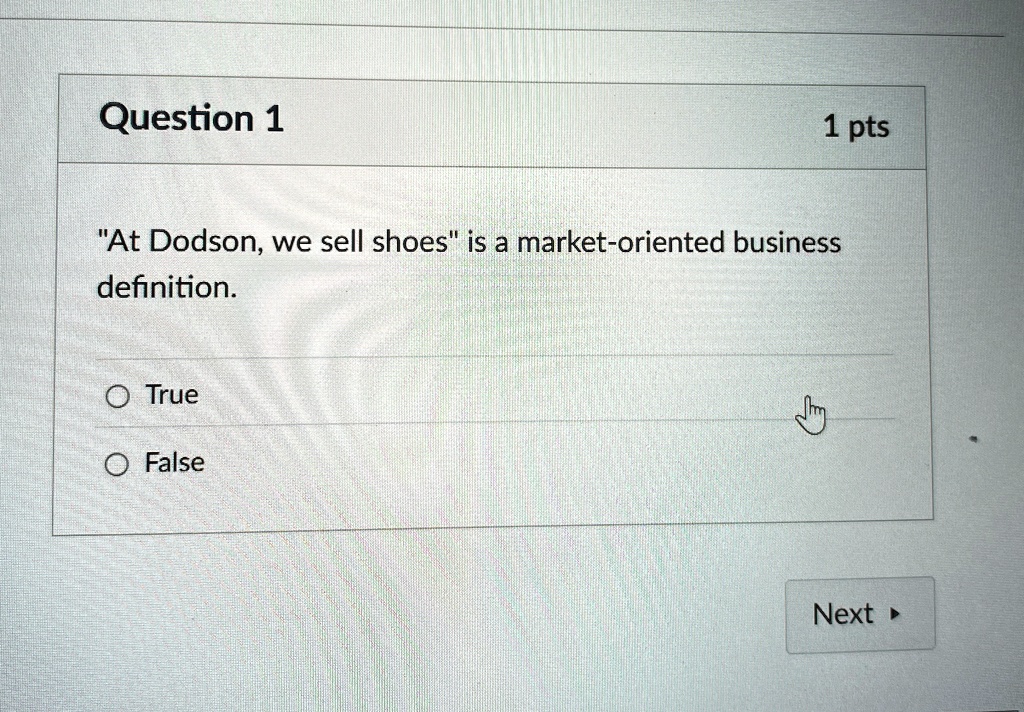Click the divider between True and False
Image resolution: width=1024 pixels, height=712 pixels.
496,423
